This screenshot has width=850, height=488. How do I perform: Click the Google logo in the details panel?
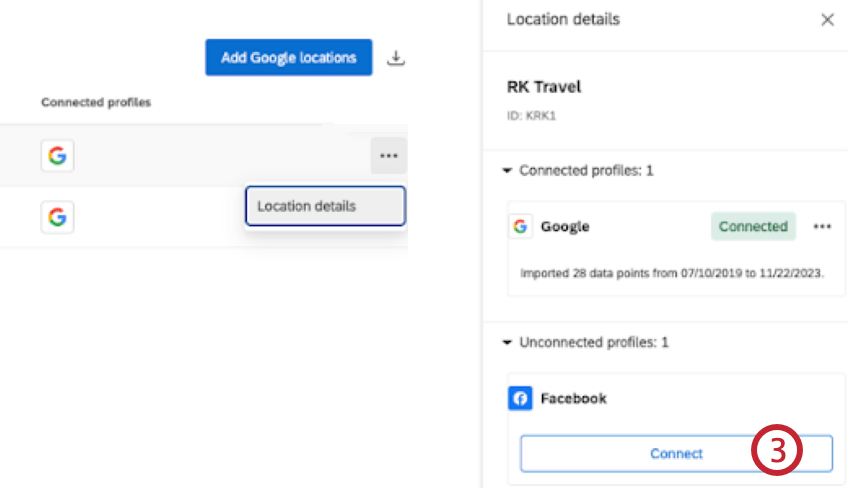pyautogui.click(x=520, y=227)
